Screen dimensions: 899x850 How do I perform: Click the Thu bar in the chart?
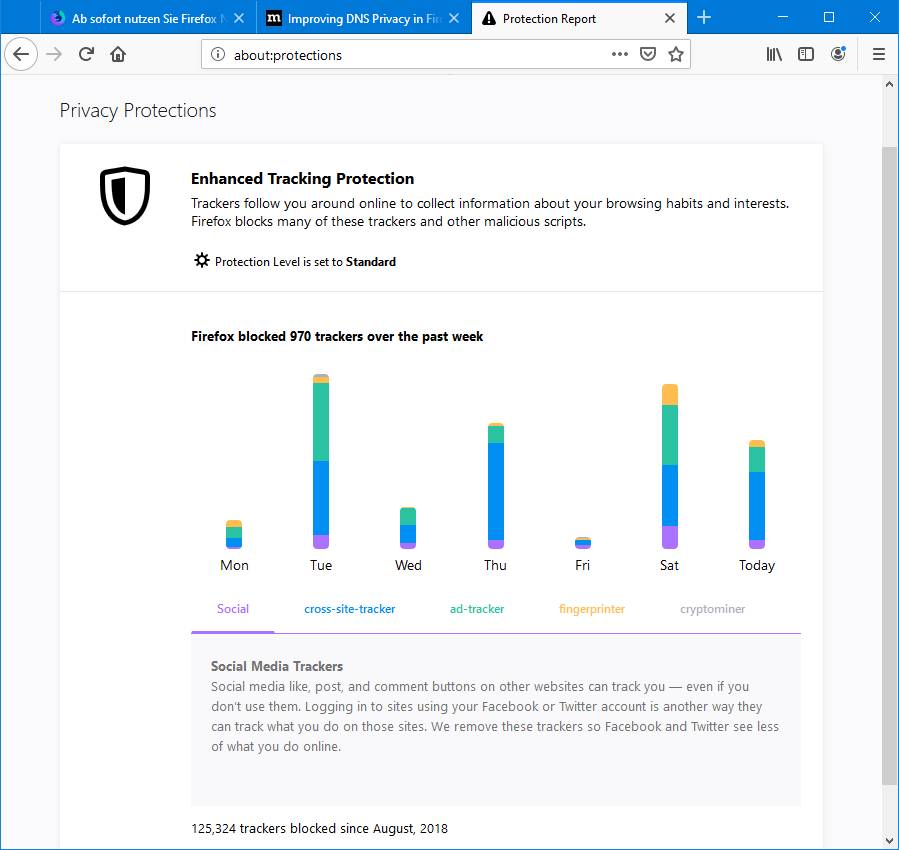496,485
